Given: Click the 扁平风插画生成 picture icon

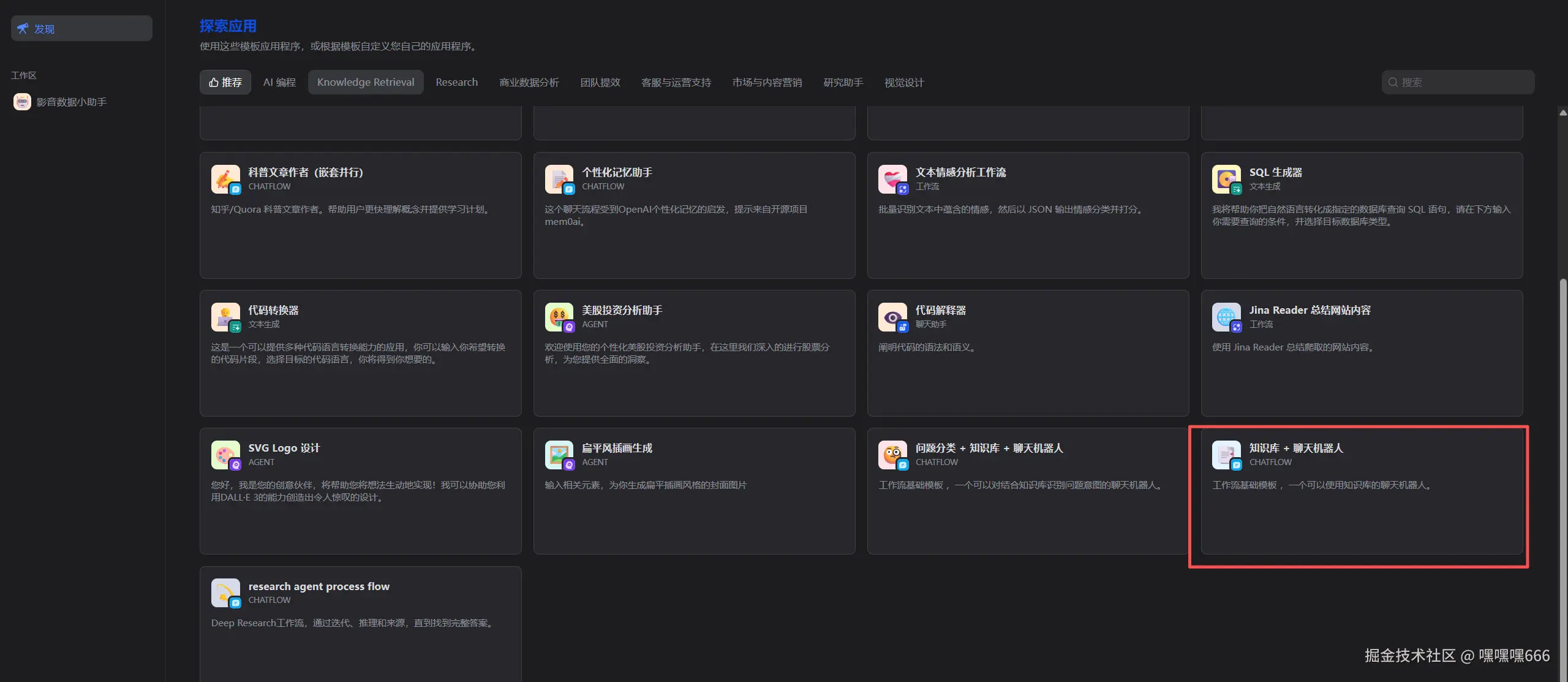Looking at the screenshot, I should (x=559, y=455).
